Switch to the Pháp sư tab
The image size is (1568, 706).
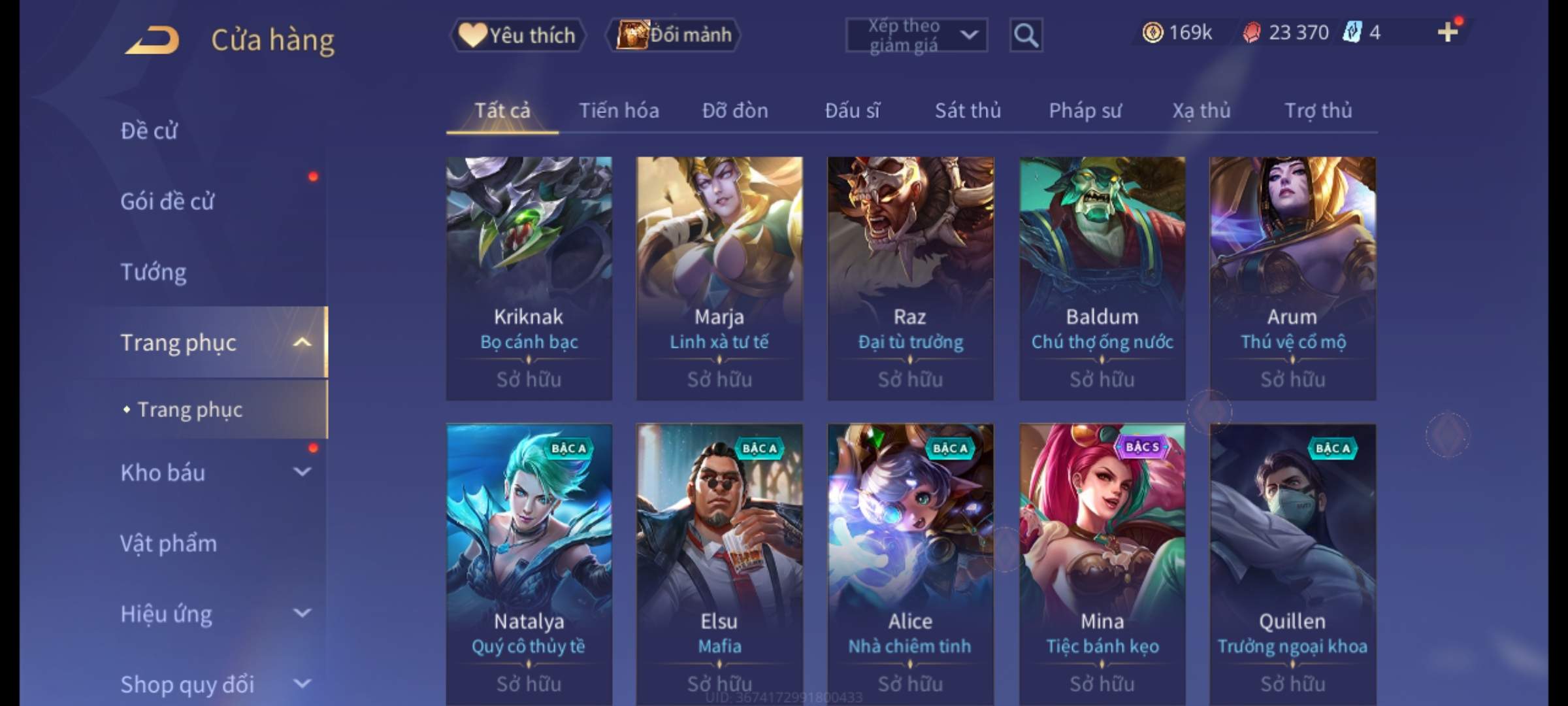pos(1085,110)
